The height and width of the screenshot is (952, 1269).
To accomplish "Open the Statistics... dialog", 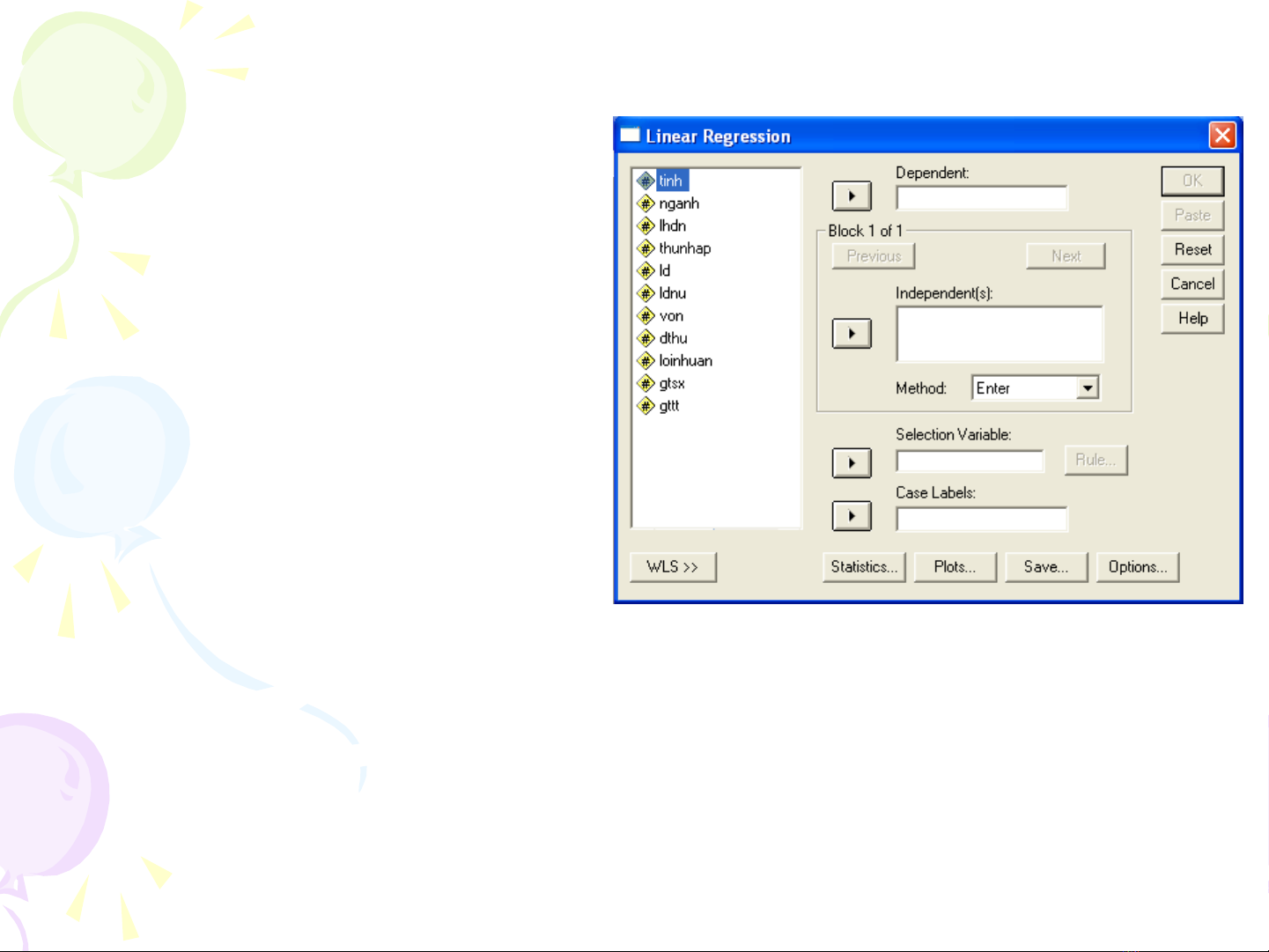I will coord(864,567).
